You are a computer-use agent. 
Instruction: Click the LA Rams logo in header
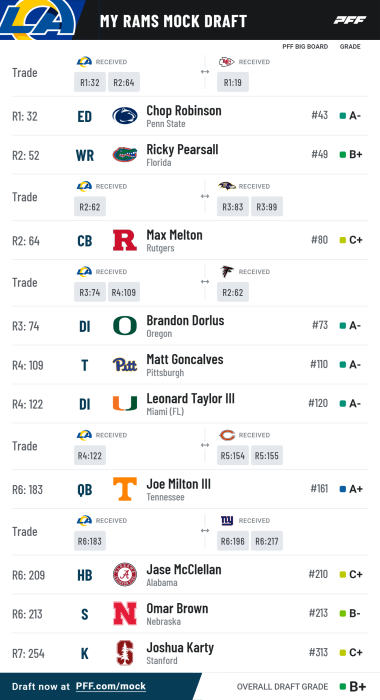pos(39,19)
